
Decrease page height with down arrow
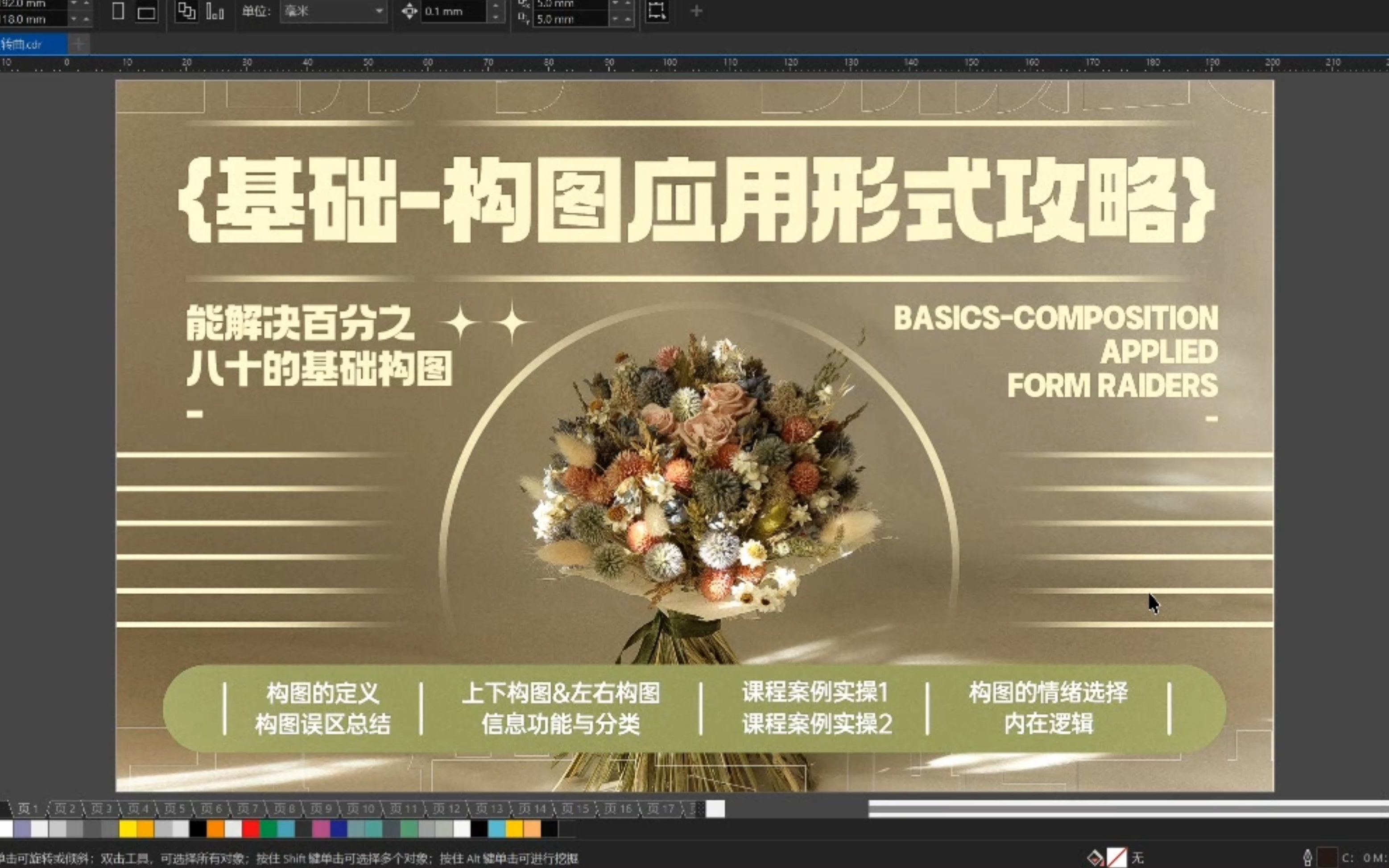click(74, 20)
